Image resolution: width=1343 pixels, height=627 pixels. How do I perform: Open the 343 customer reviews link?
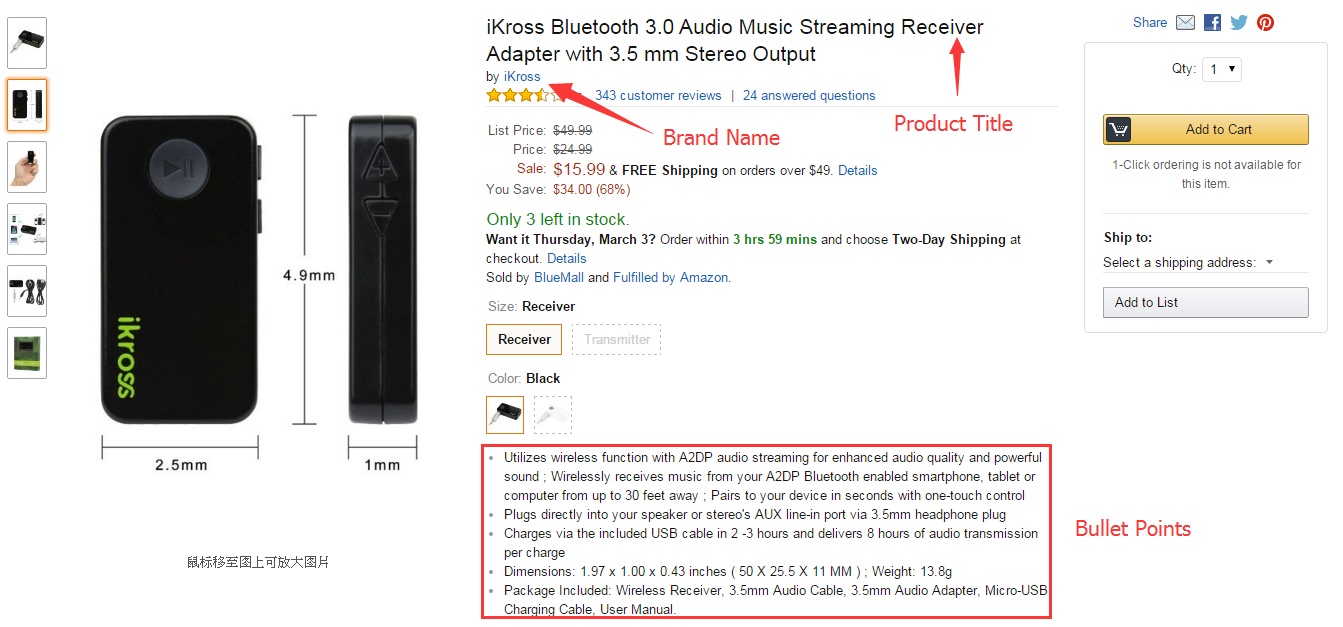[658, 96]
